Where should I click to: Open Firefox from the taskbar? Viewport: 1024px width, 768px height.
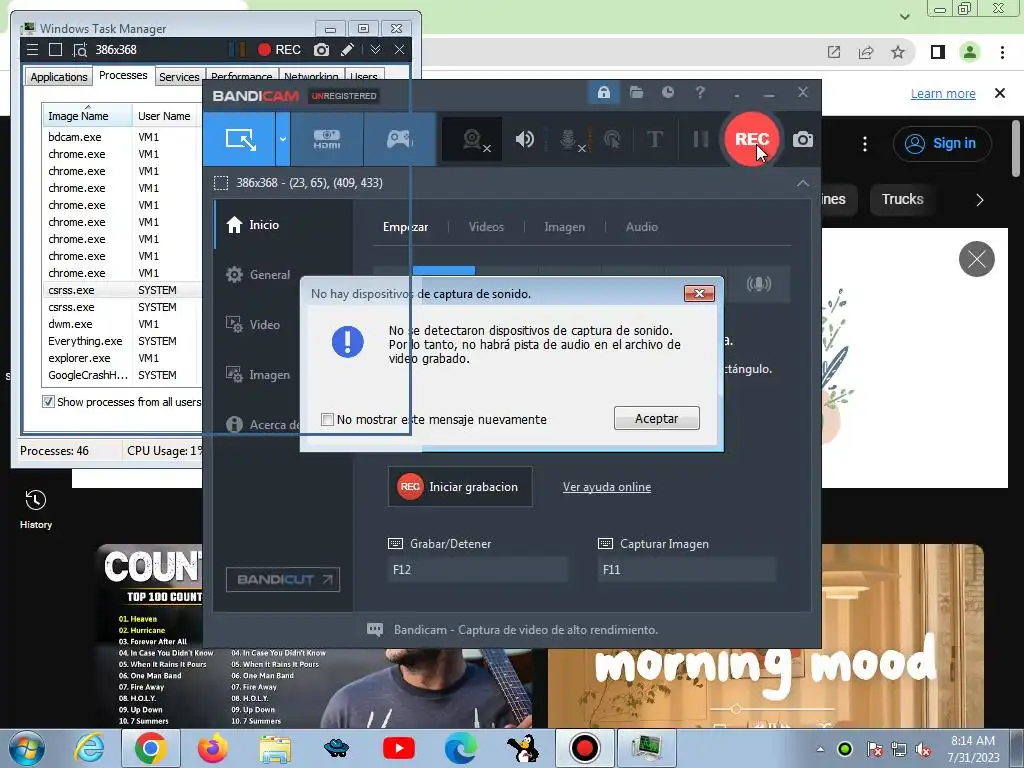click(x=212, y=748)
